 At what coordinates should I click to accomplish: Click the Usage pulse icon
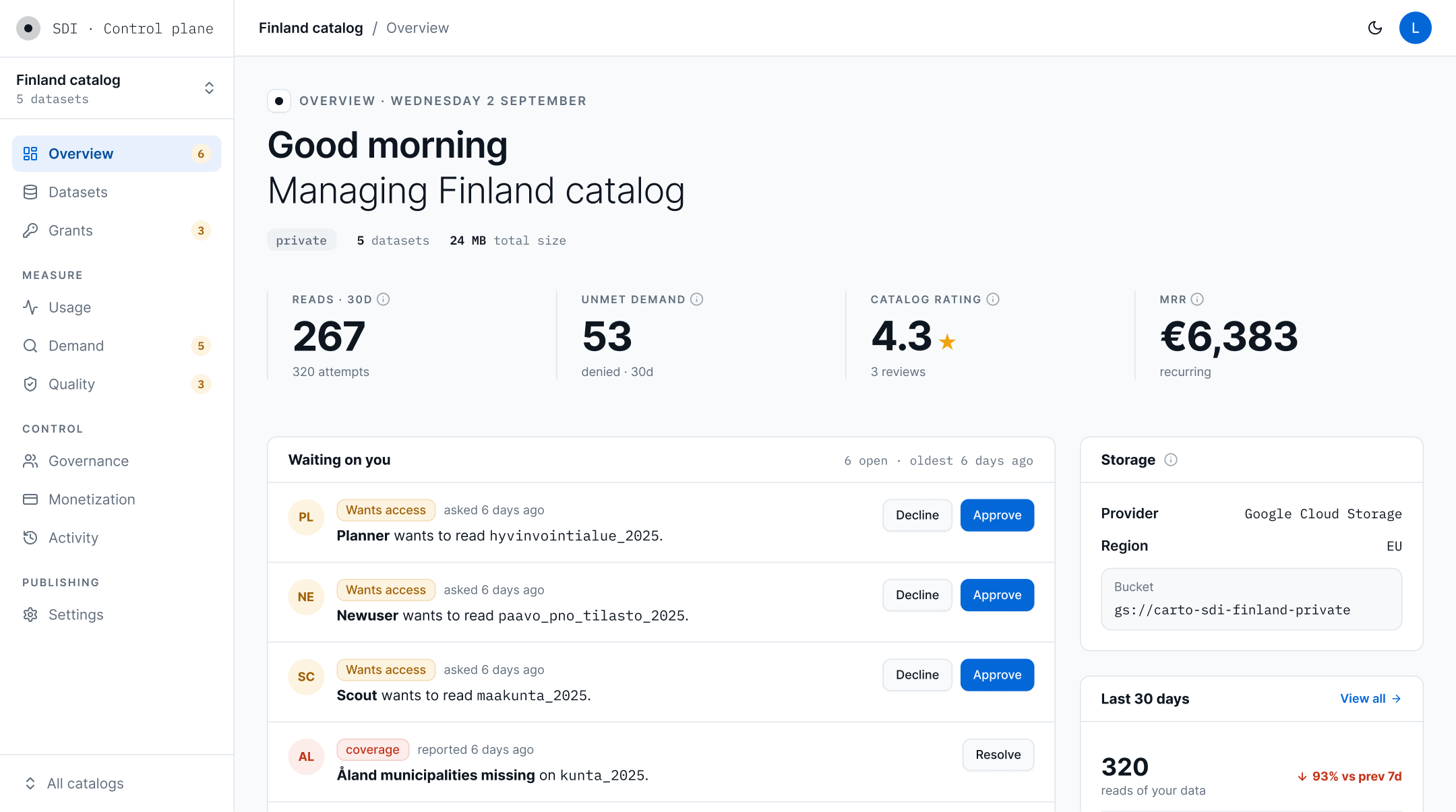click(30, 307)
